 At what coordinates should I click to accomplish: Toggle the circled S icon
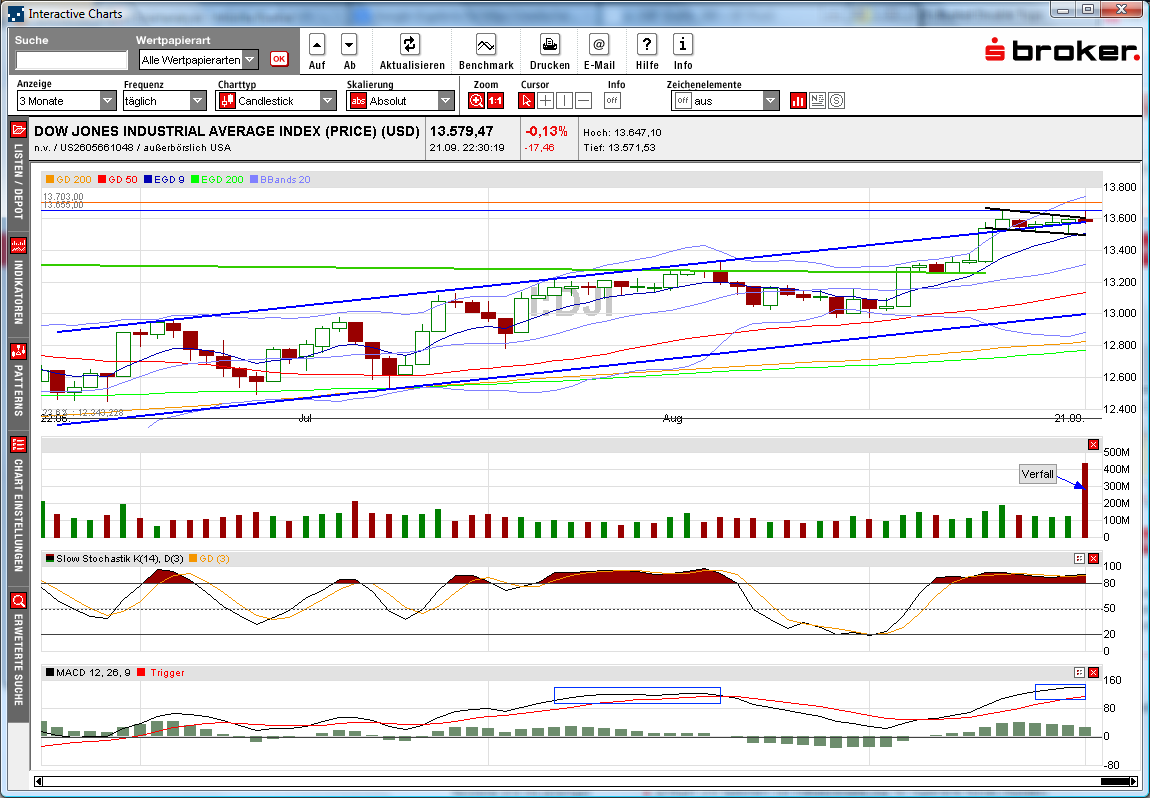(x=836, y=100)
